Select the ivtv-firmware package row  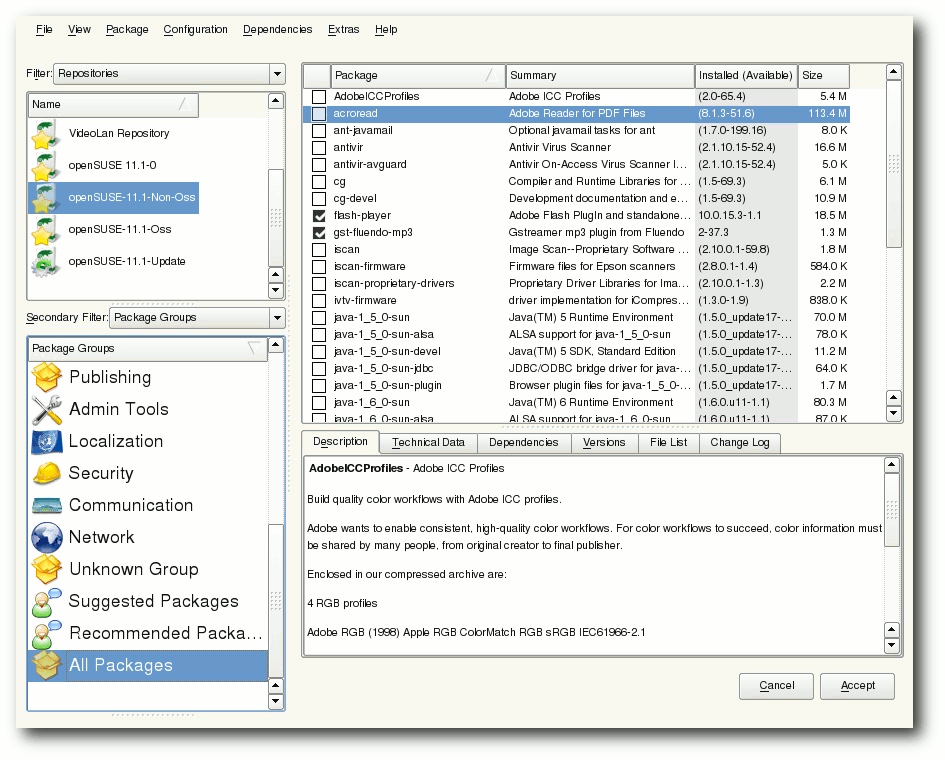577,301
